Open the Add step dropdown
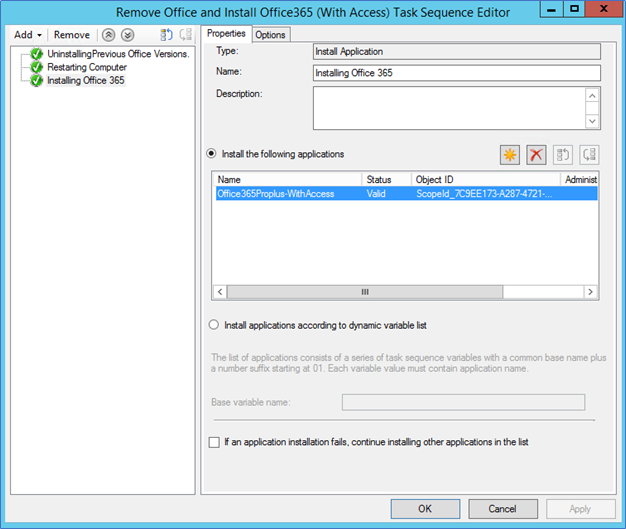This screenshot has height=529, width=626. tap(28, 35)
